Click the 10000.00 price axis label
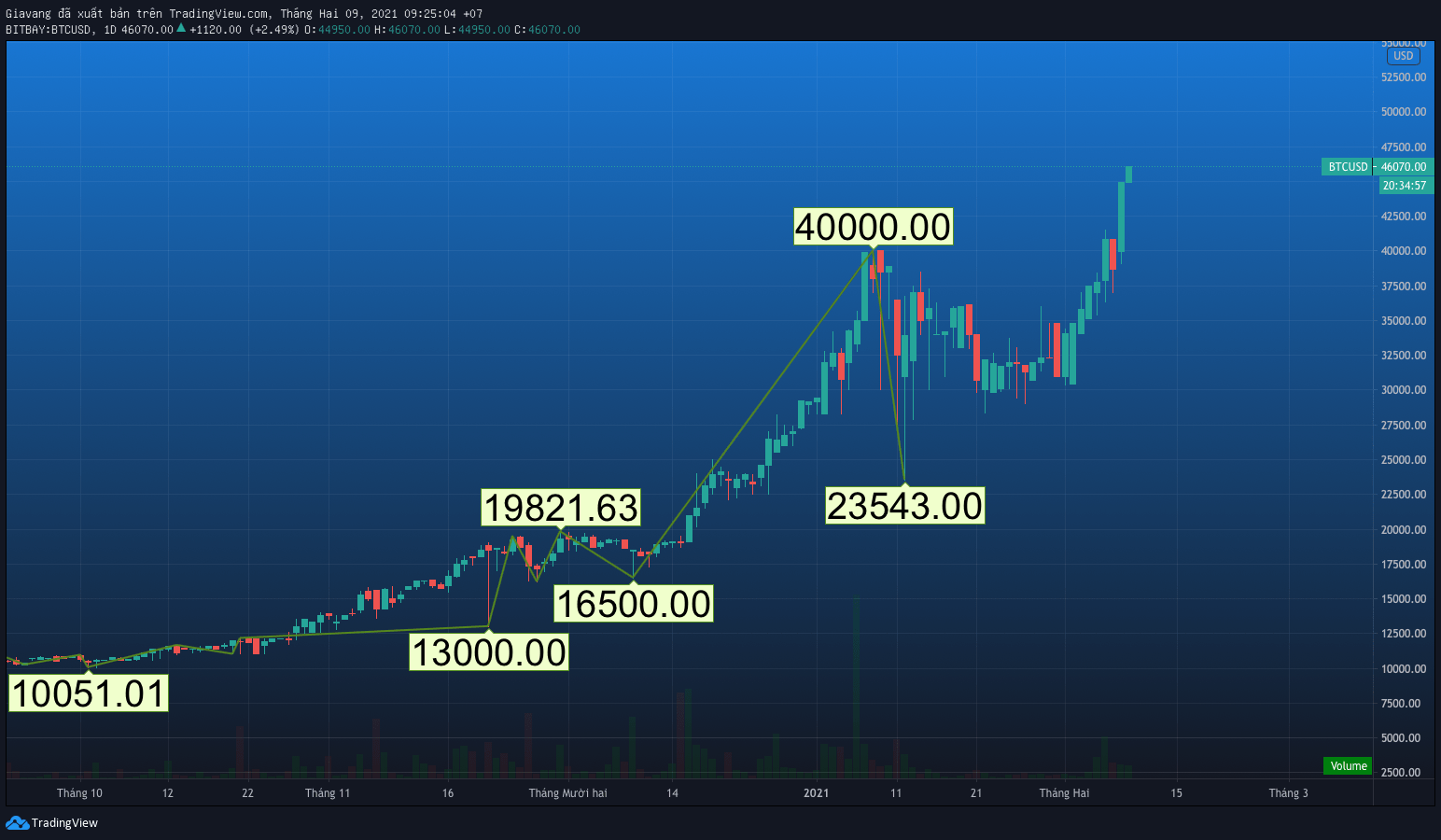The height and width of the screenshot is (840, 1441). point(1404,669)
